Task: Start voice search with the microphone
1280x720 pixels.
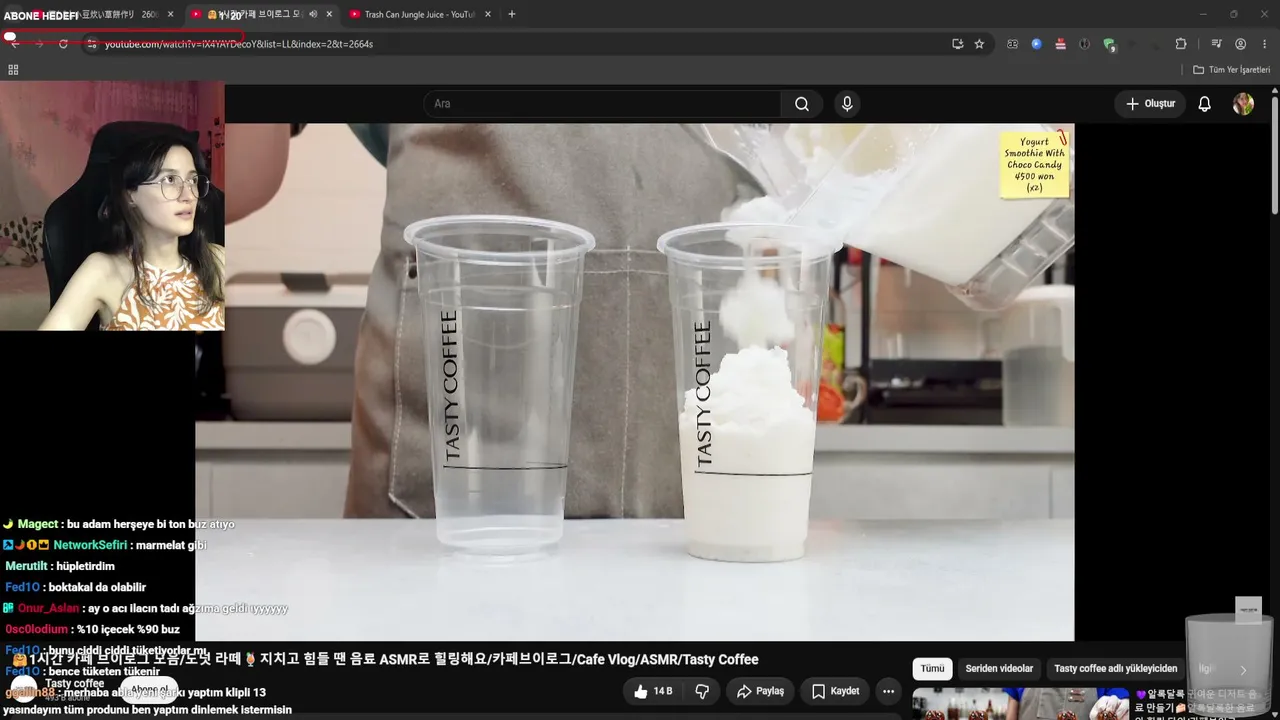Action: coord(847,104)
